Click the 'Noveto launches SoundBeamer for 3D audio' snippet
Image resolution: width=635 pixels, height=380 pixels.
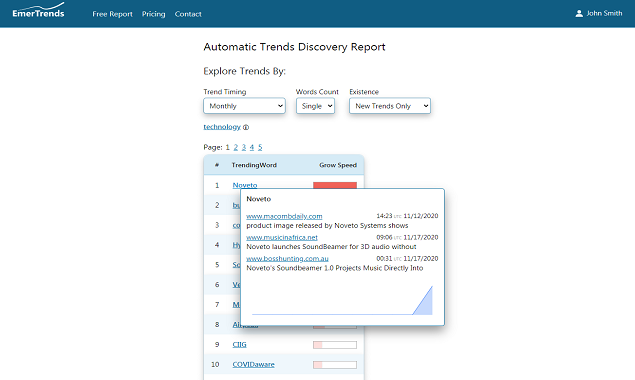[331, 246]
